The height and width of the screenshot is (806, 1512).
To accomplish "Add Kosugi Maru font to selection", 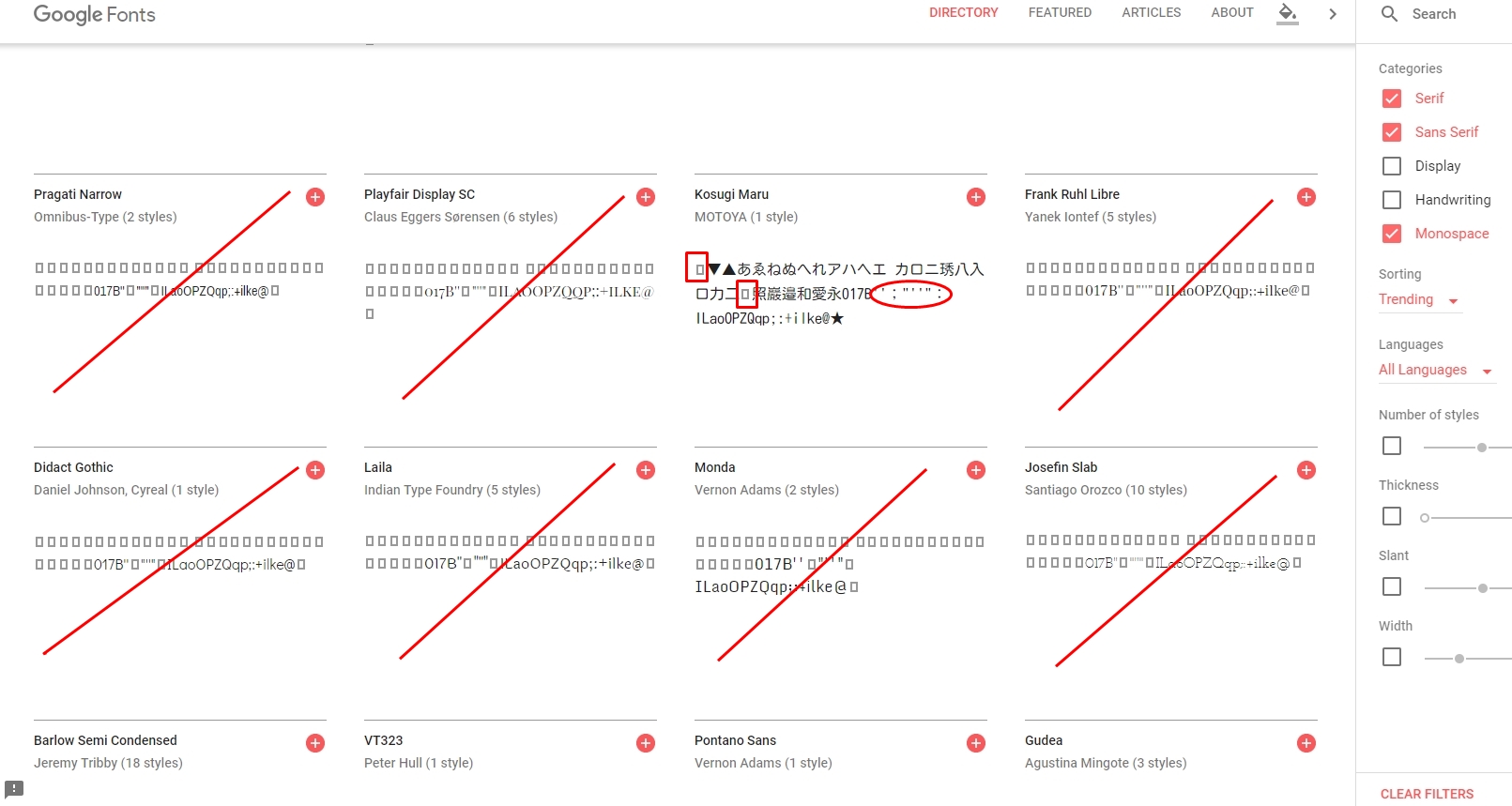I will coord(976,197).
